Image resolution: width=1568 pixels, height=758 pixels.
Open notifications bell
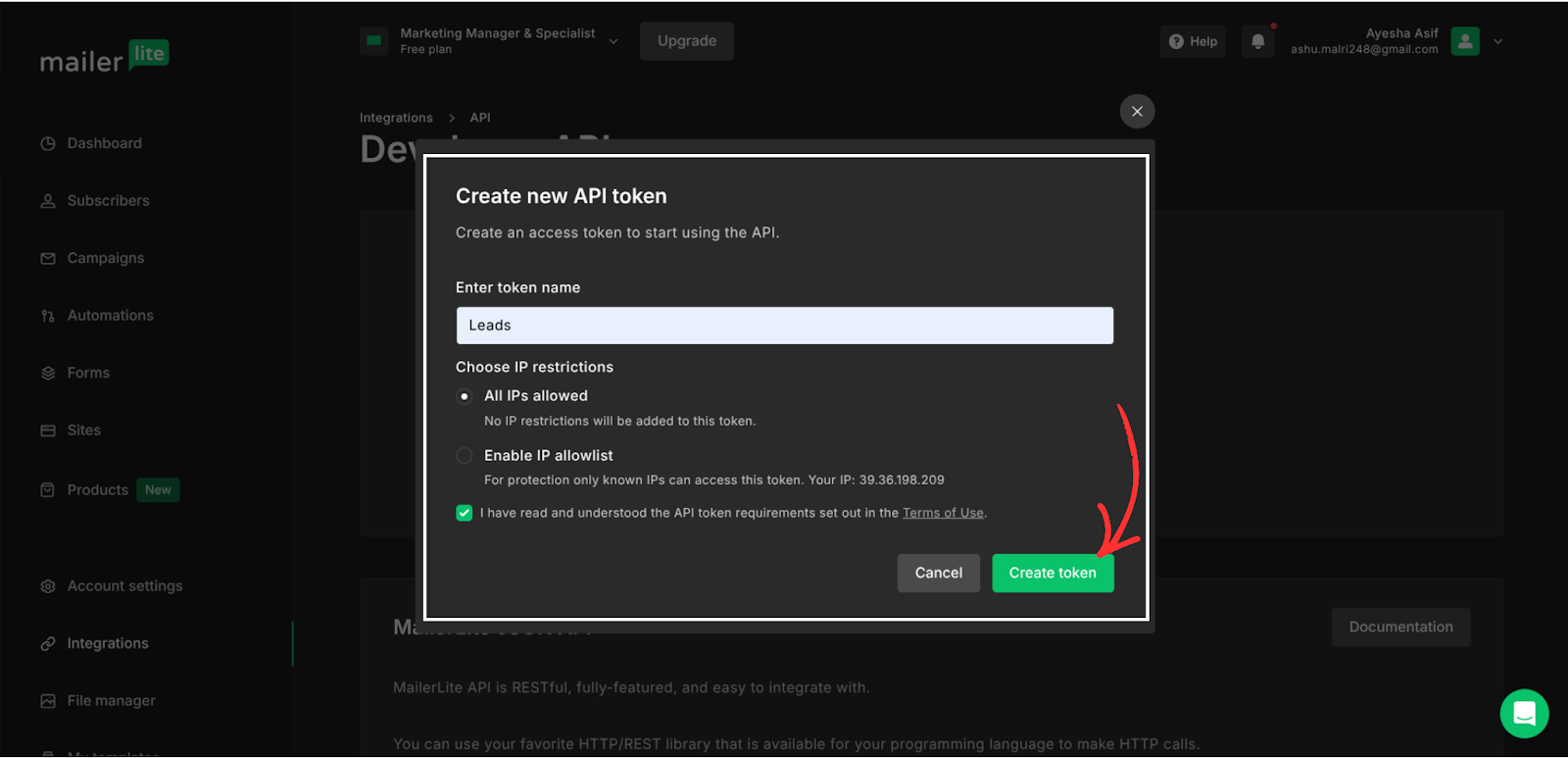[x=1258, y=41]
